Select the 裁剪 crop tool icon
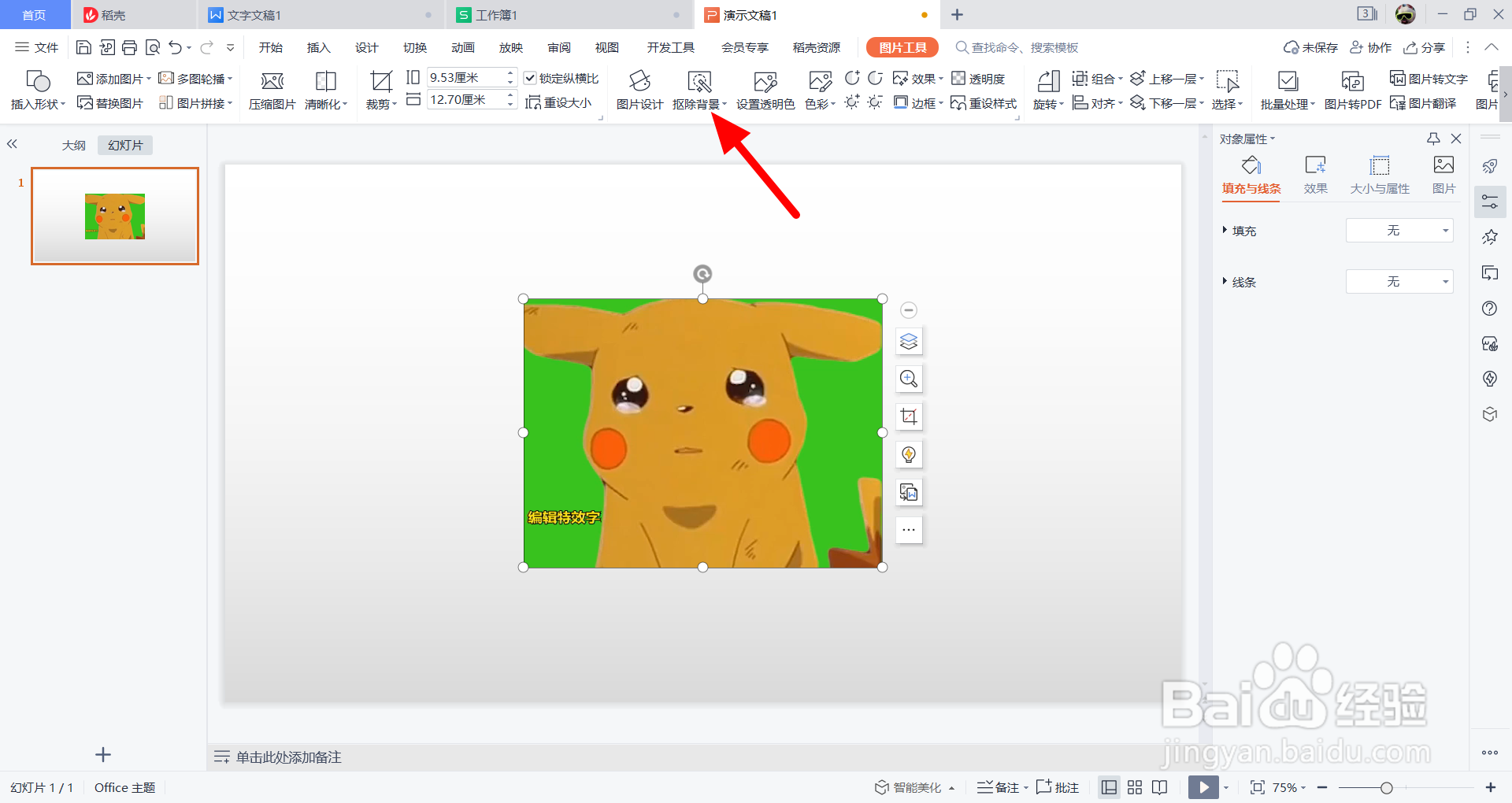 click(381, 82)
